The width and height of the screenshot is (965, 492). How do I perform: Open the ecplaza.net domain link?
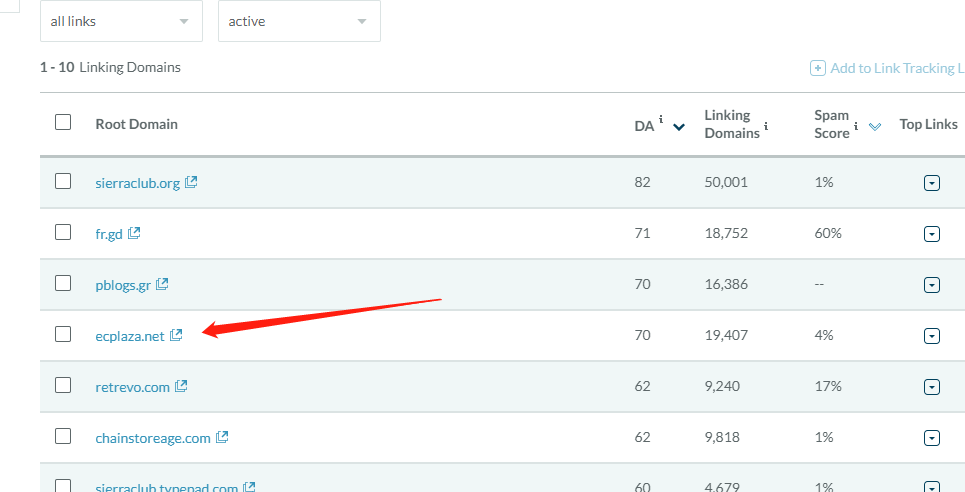point(129,336)
